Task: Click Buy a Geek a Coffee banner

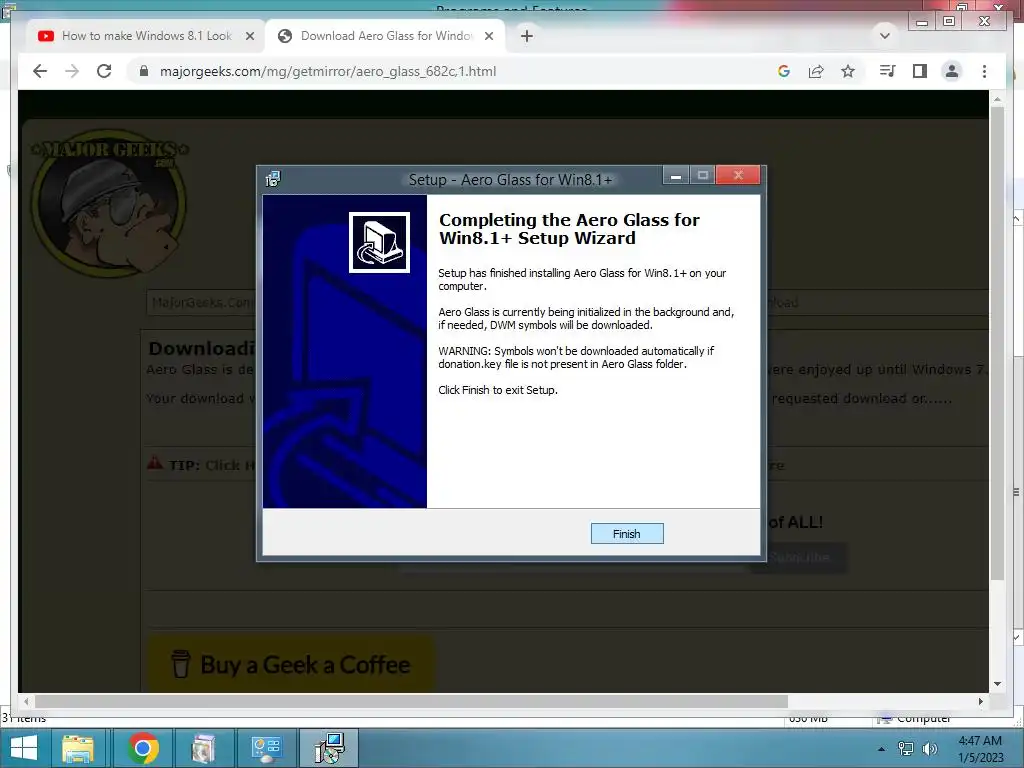Action: click(291, 664)
